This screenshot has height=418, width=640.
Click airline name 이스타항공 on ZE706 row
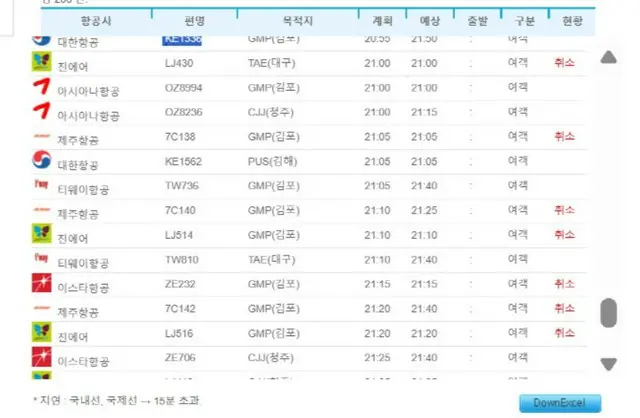pyautogui.click(x=83, y=361)
